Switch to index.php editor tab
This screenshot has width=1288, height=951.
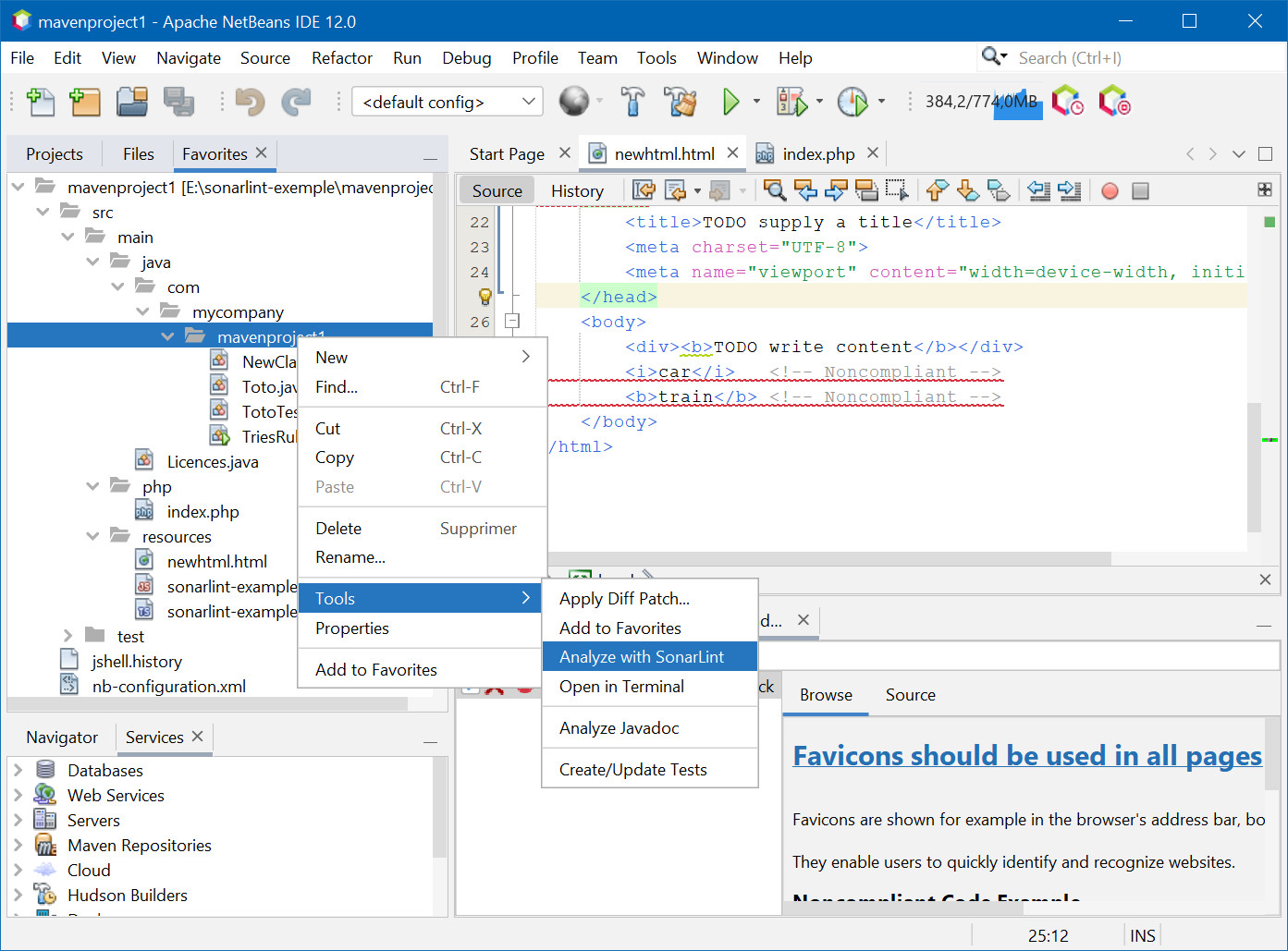pyautogui.click(x=817, y=154)
